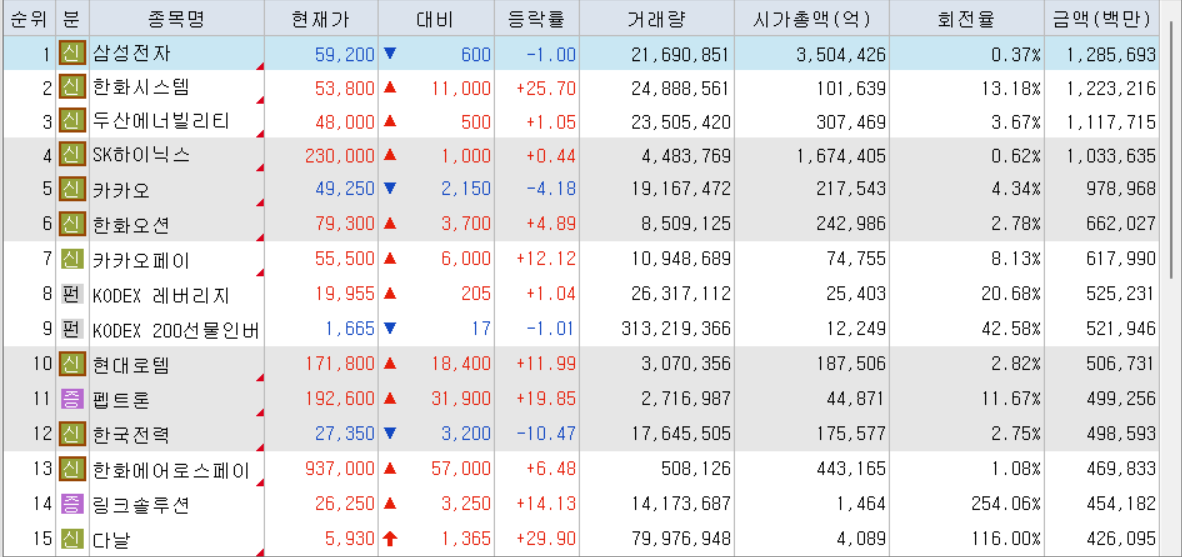
Task: Sort by the 종목명 column header
Action: (178, 19)
